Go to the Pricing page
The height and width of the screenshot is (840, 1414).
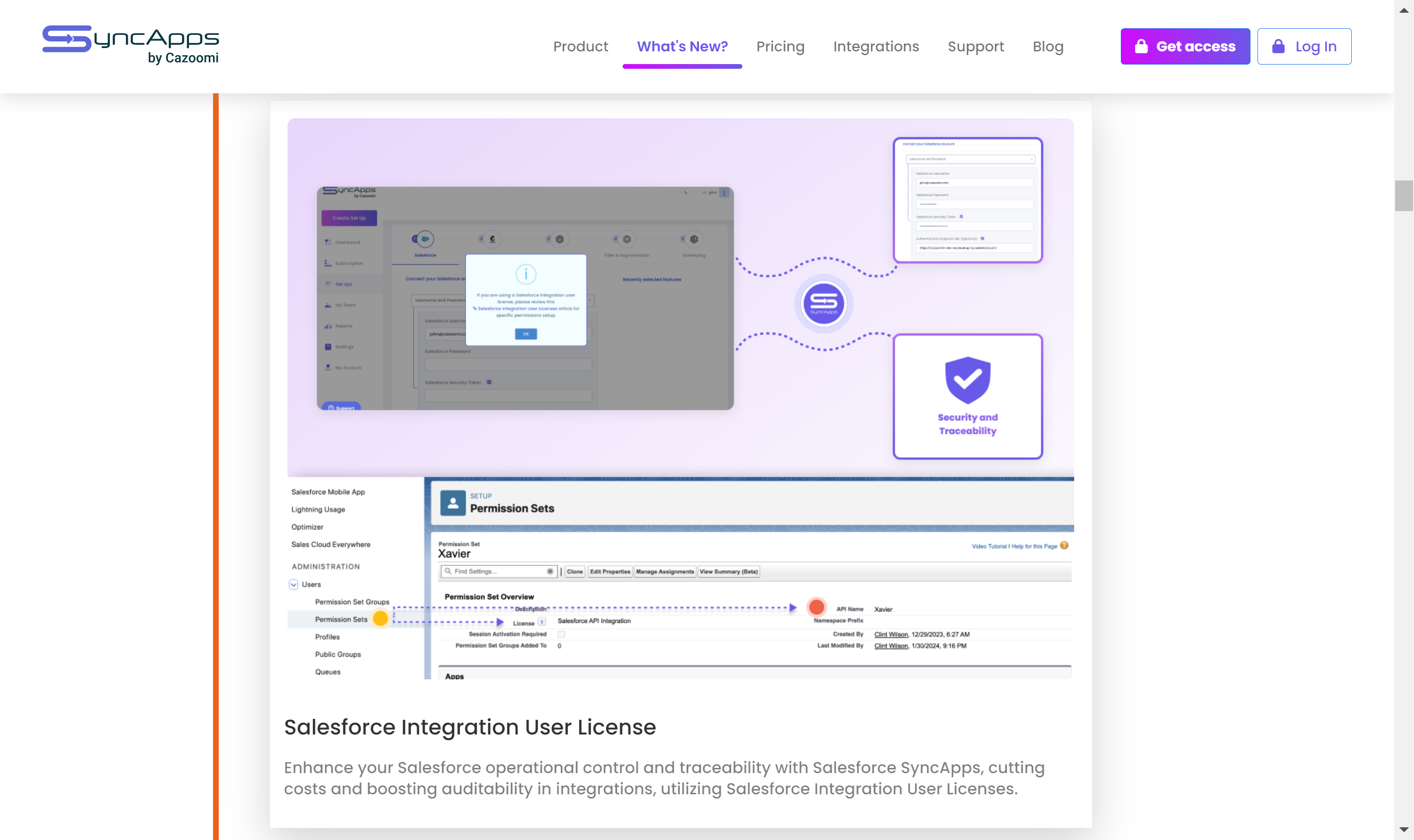click(x=781, y=47)
